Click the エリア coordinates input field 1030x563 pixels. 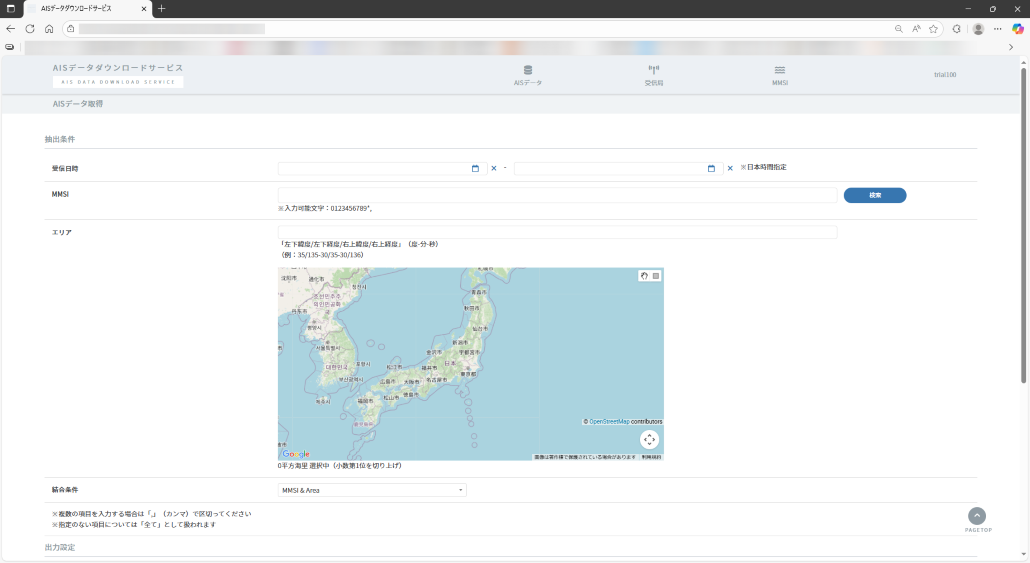click(557, 232)
